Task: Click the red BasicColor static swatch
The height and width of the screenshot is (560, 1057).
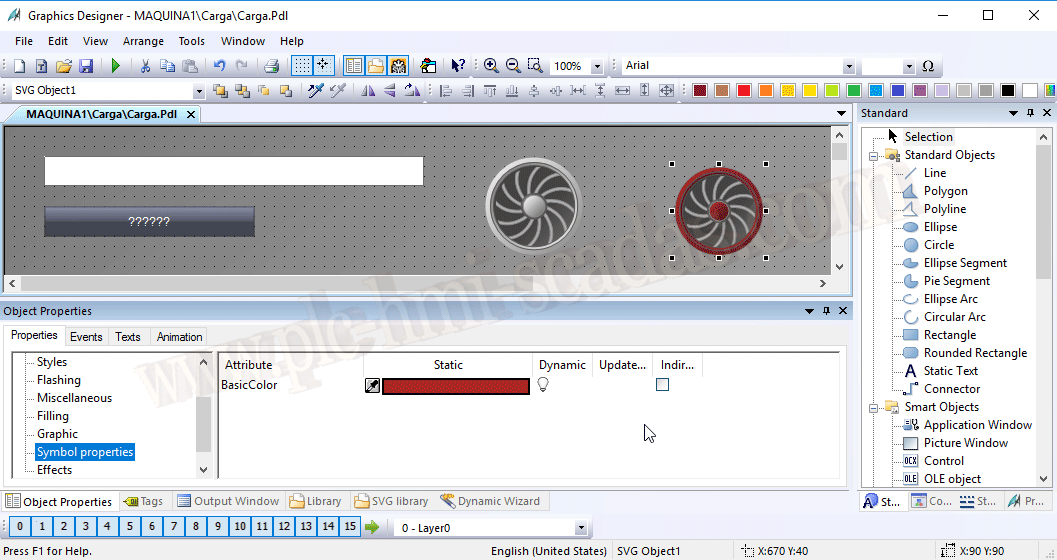Action: pyautogui.click(x=455, y=386)
